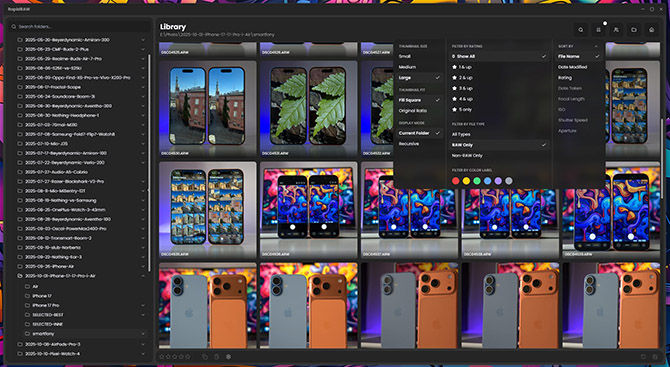Click the star icon of 5 only
This screenshot has width=670, height=367.
click(455, 110)
